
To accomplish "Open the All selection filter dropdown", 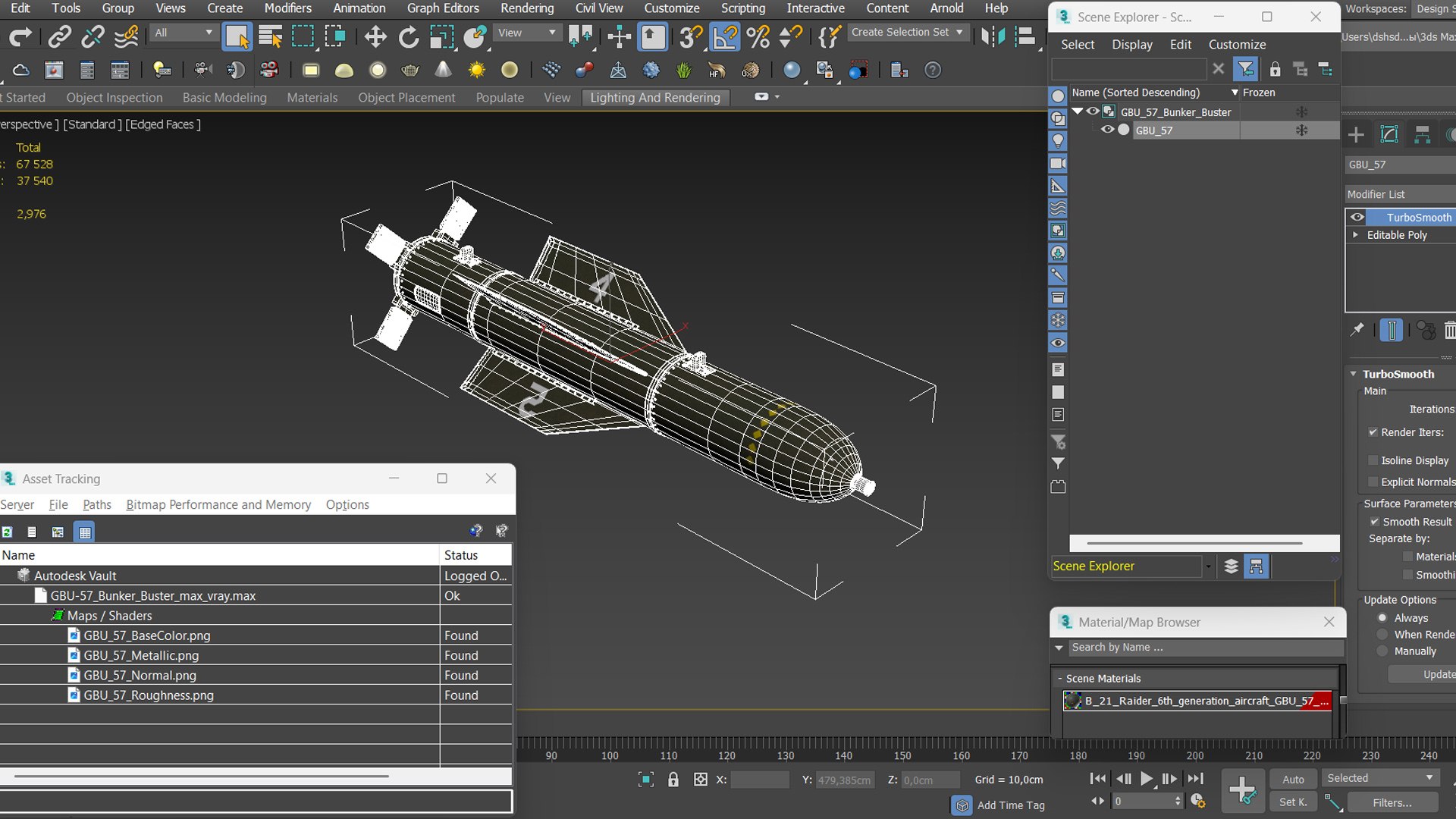I will coord(183,33).
